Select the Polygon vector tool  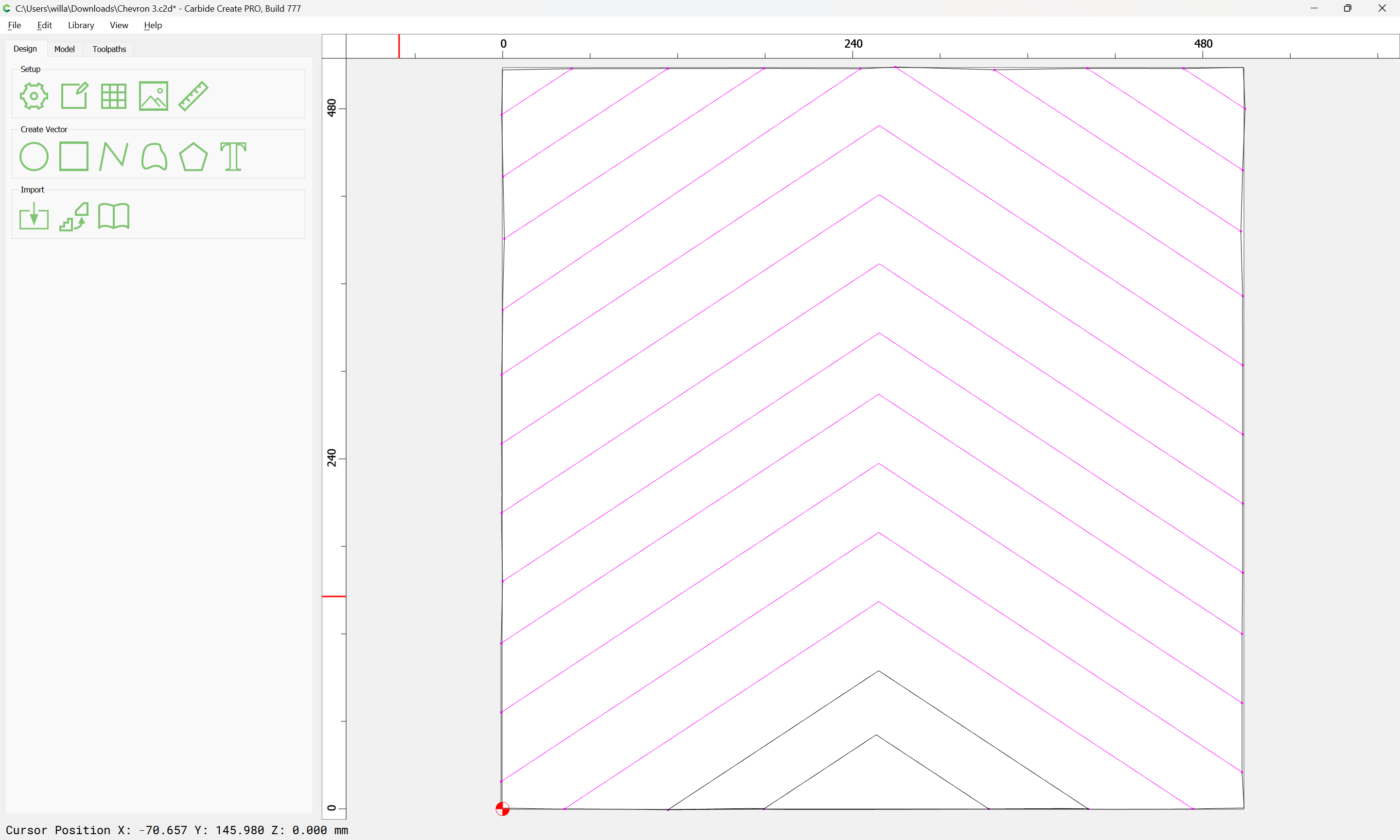193,157
